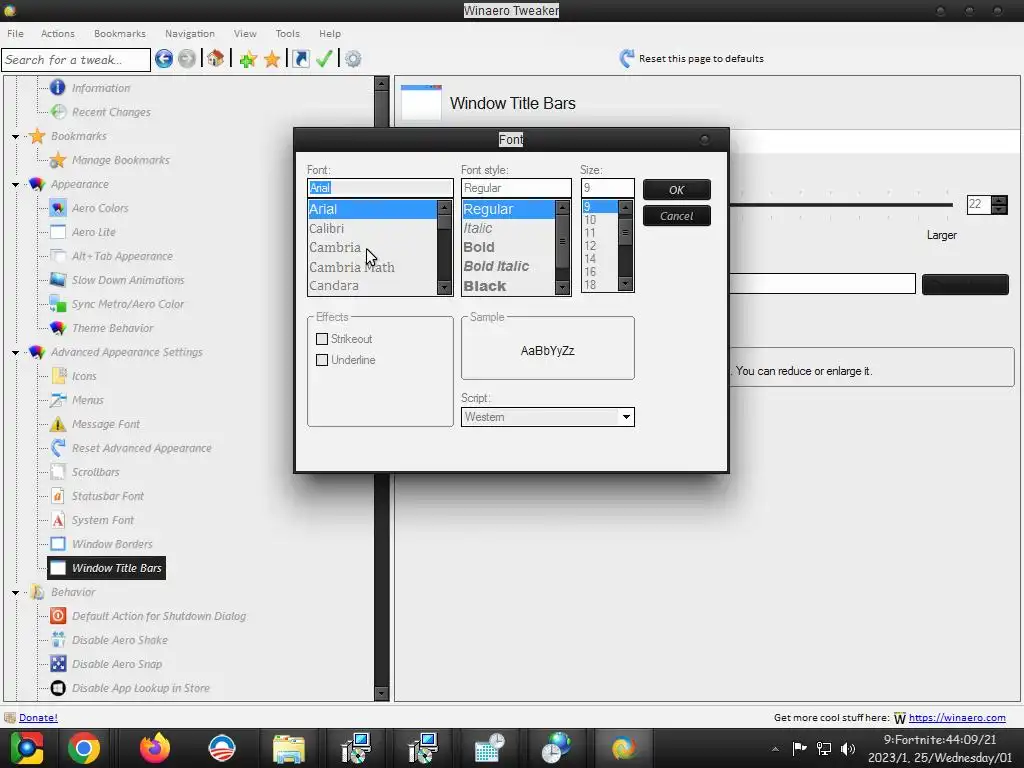Image resolution: width=1024 pixels, height=768 pixels.
Task: Go to Home page icon in toolbar
Action: click(x=216, y=59)
